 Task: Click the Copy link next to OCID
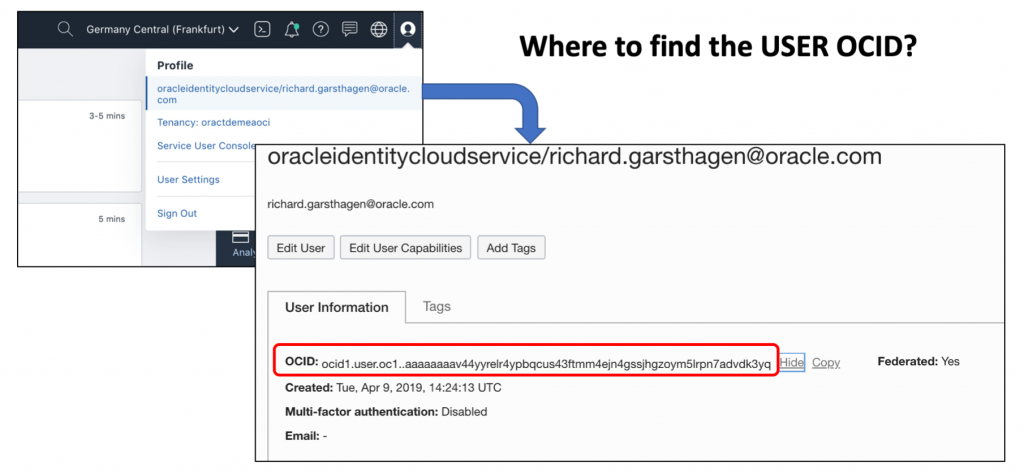coord(826,362)
